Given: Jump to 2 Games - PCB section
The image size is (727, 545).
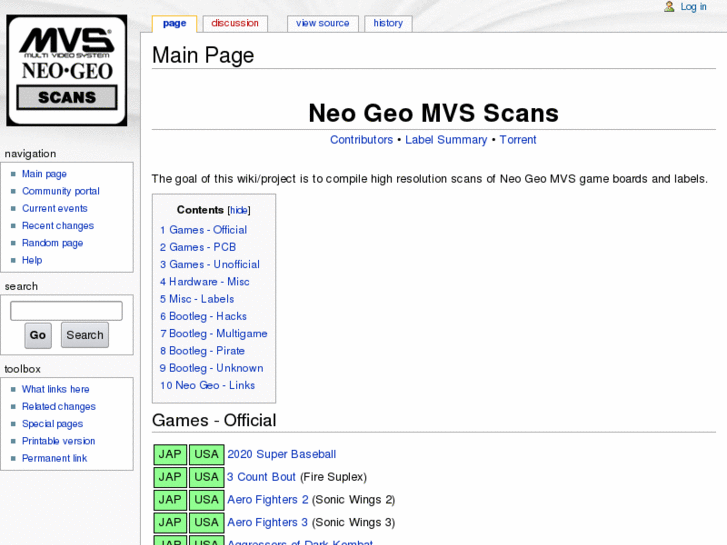Looking at the screenshot, I should pos(198,247).
